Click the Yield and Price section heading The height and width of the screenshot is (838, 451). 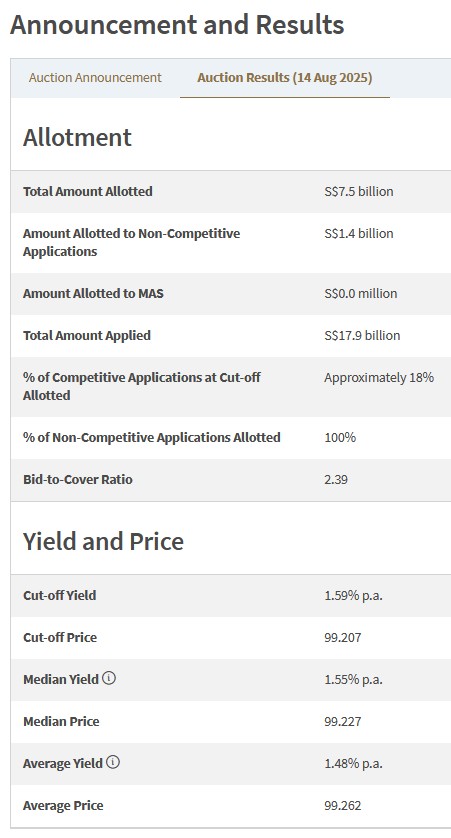(103, 541)
